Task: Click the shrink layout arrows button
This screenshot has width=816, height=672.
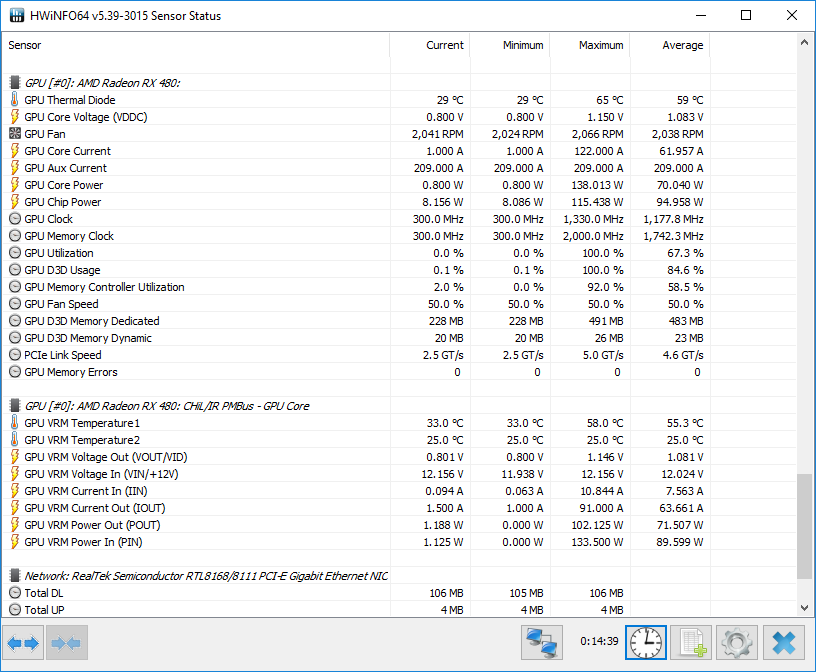Action: coord(67,643)
